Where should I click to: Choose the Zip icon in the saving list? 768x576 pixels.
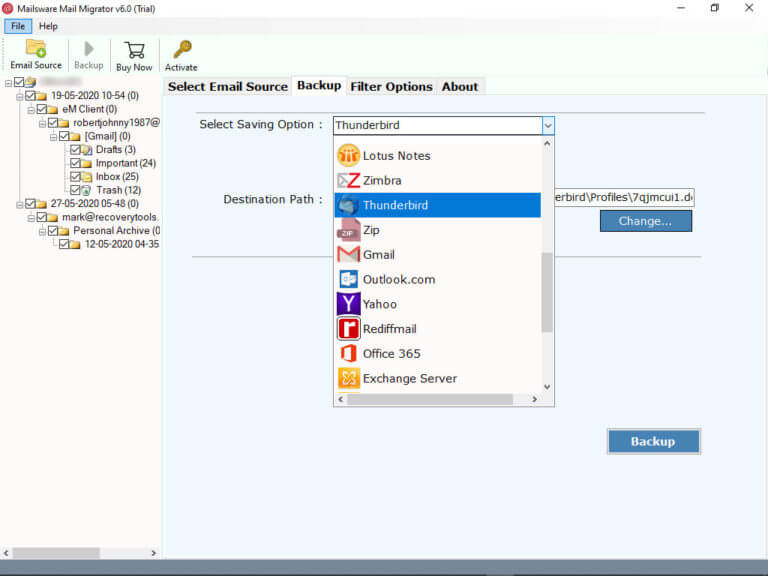coord(348,230)
